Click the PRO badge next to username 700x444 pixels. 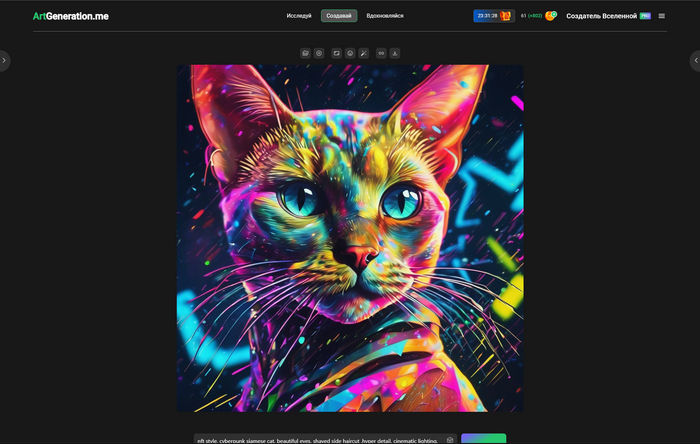point(645,16)
